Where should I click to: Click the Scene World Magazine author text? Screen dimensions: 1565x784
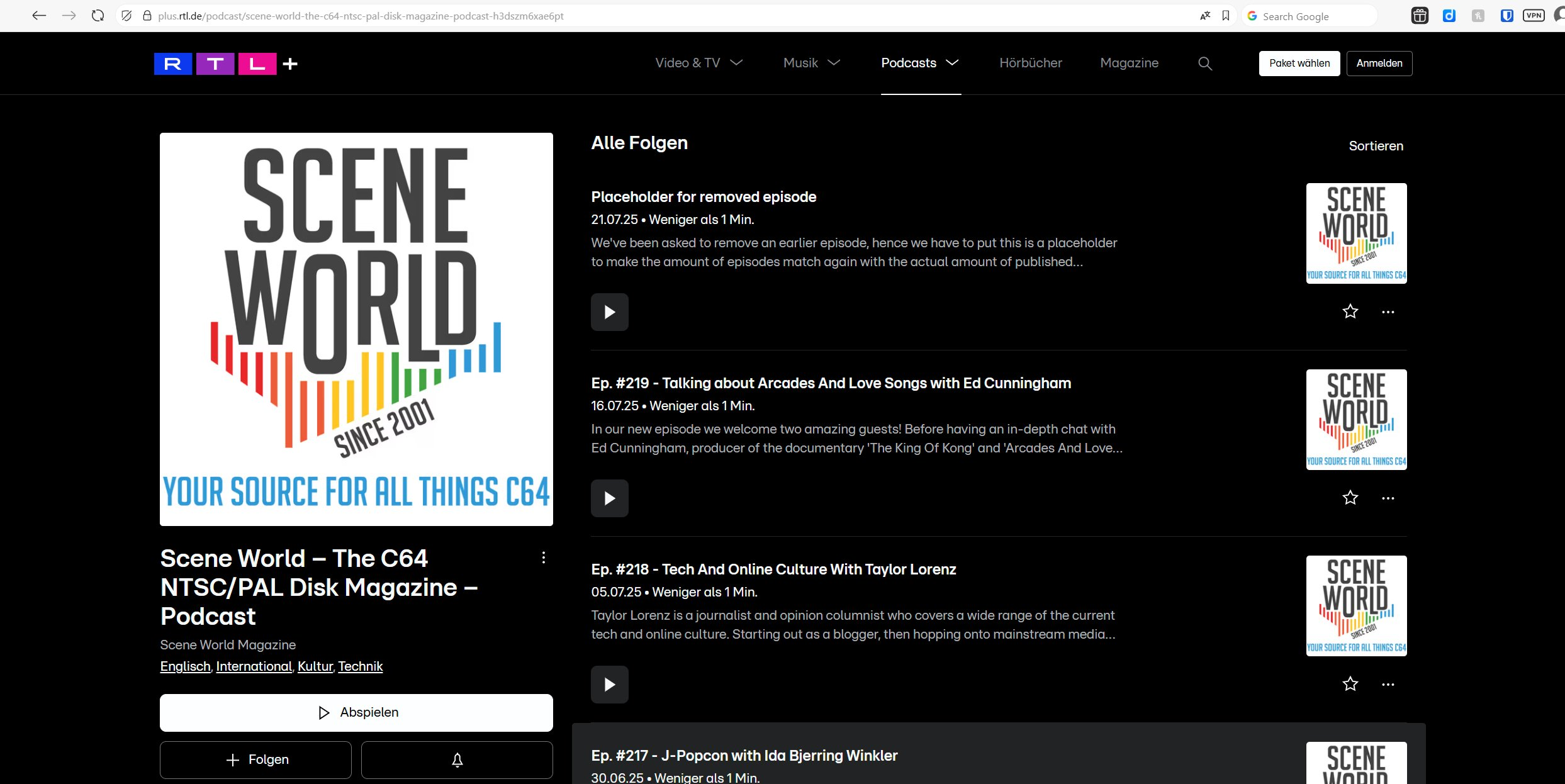[x=228, y=645]
